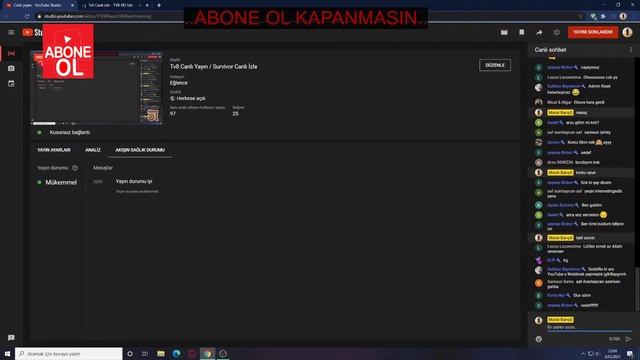Viewport: 640px width, 360px height.
Task: Open OBS Studio from the taskbar
Action: click(223, 353)
